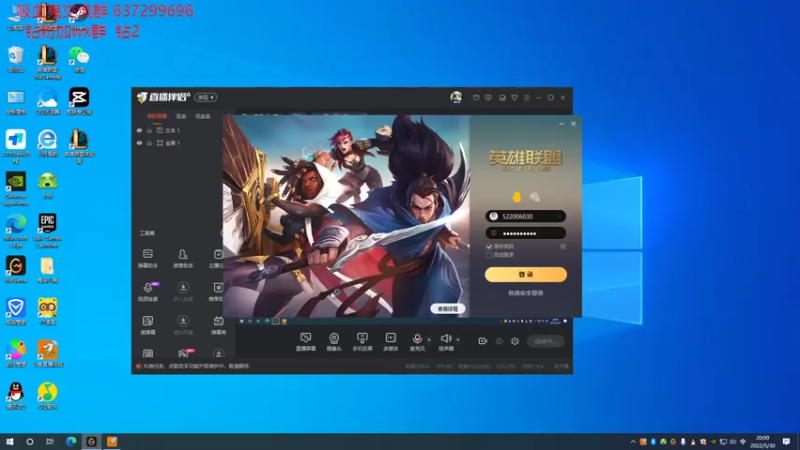Switch to first scene tab in 直播伴侣
This screenshot has height=450, width=800.
click(157, 116)
